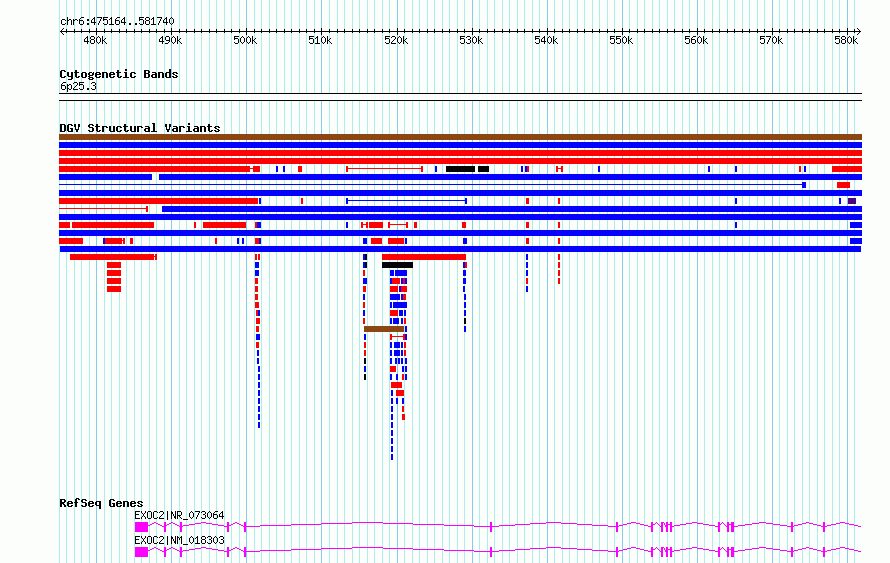Select the short brown variant bar under 520k

384,329
